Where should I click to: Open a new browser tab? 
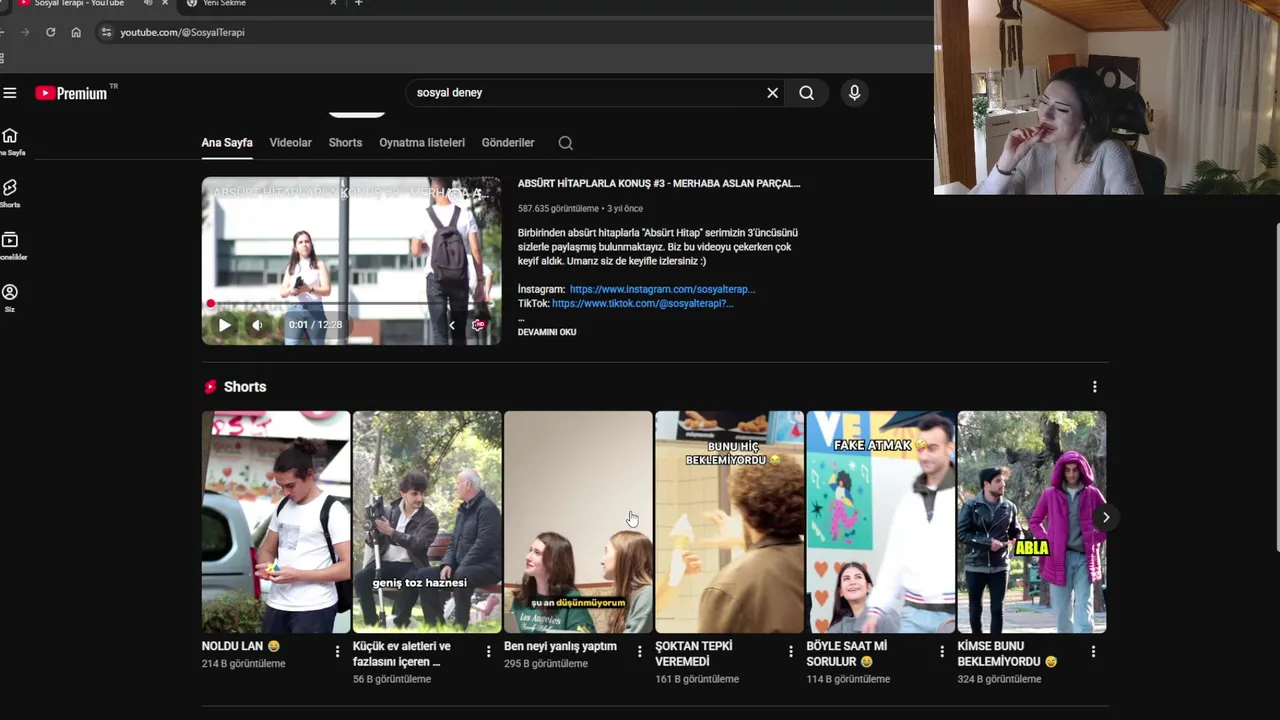[359, 3]
